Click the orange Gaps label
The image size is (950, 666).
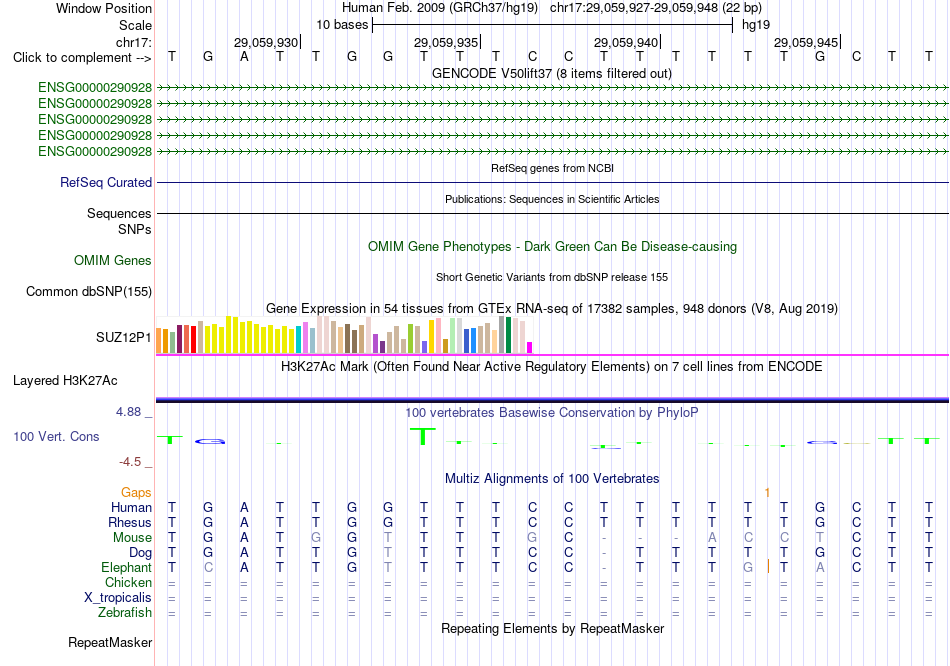click(x=136, y=493)
